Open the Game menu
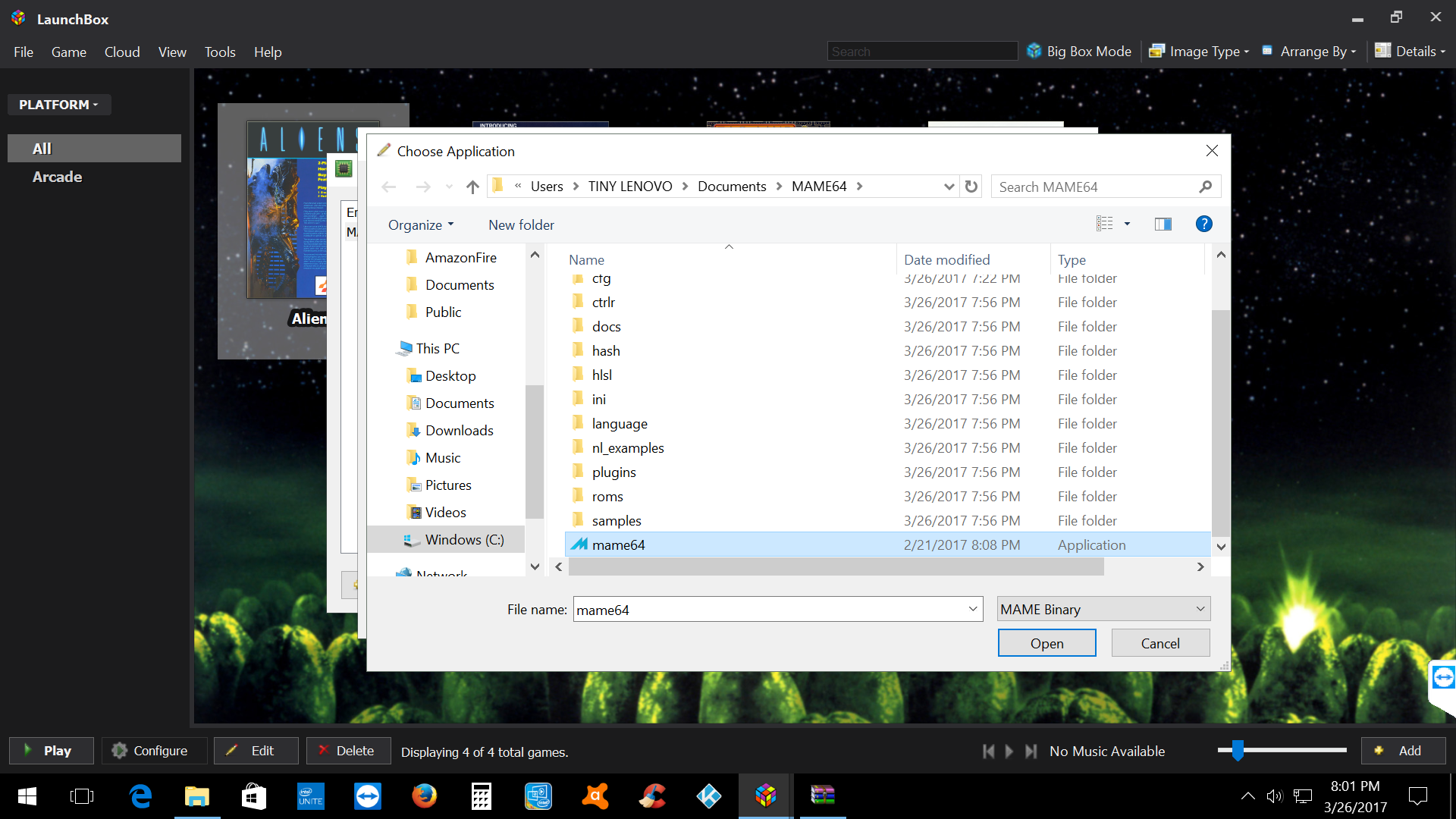The width and height of the screenshot is (1456, 819). point(69,52)
